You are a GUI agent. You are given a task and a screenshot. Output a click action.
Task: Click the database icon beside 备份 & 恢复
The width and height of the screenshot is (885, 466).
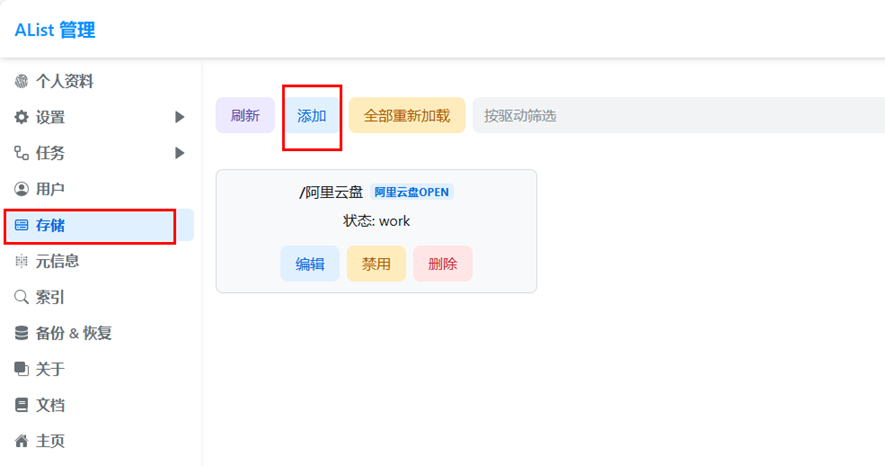click(21, 333)
